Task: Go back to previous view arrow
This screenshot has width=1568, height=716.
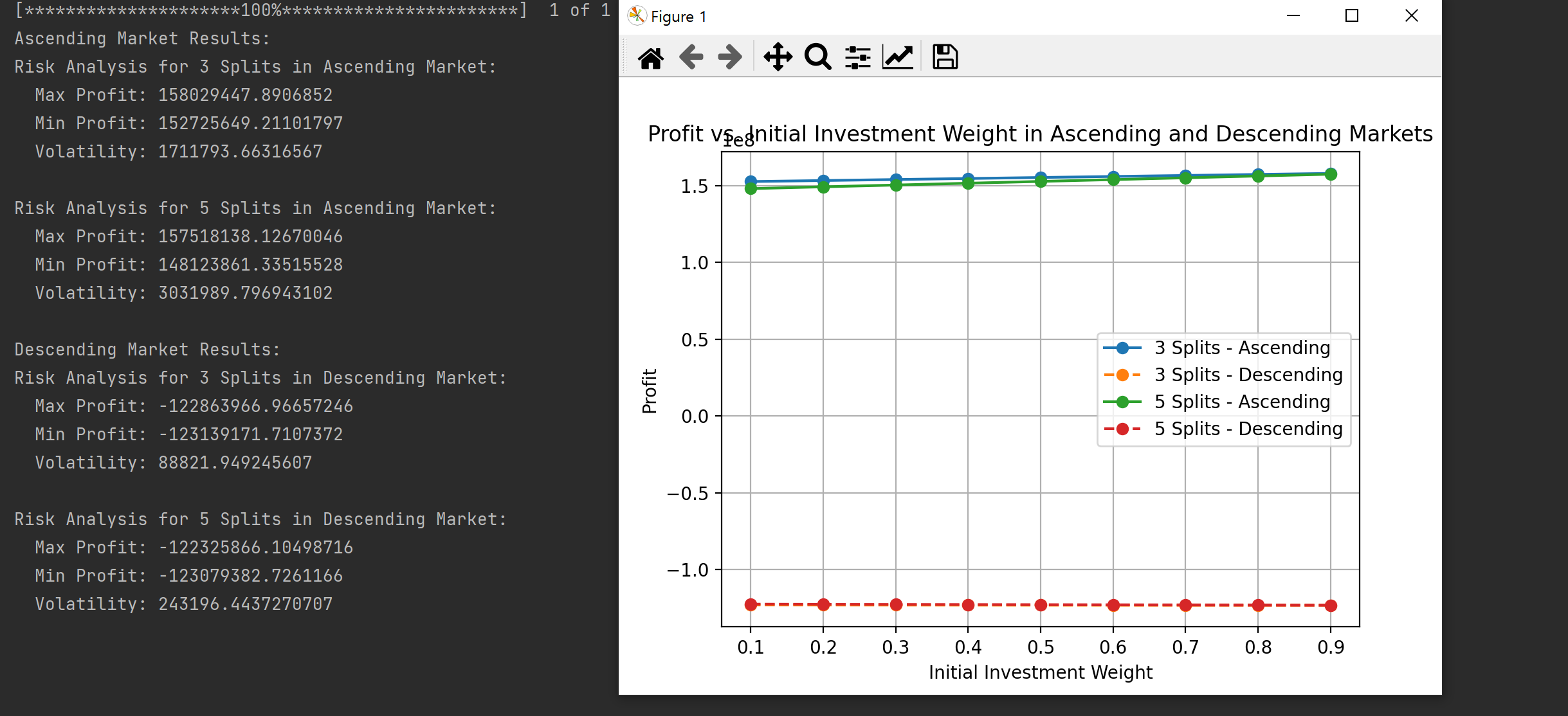Action: point(691,57)
